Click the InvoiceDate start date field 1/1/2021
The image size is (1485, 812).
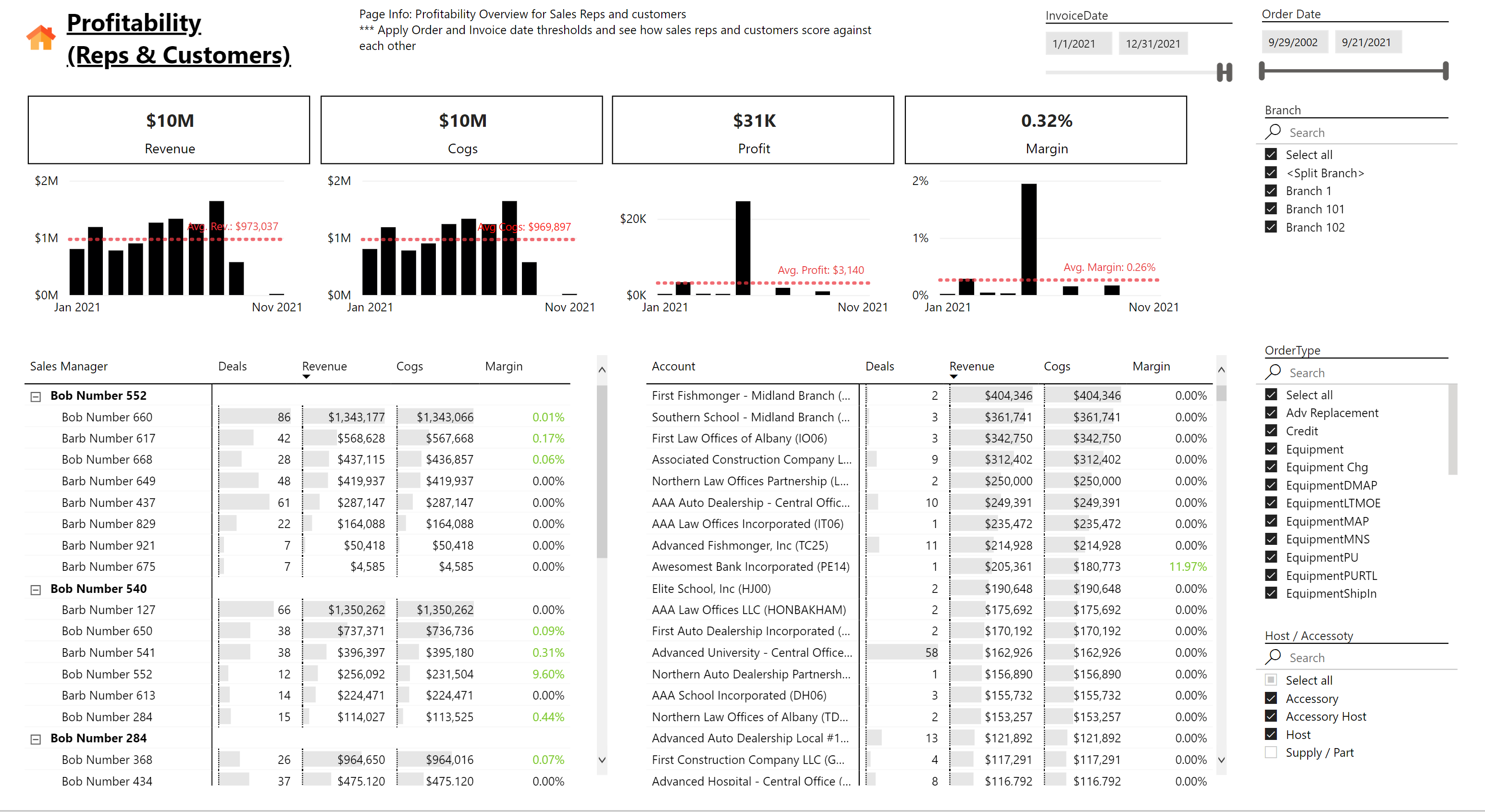(1078, 43)
